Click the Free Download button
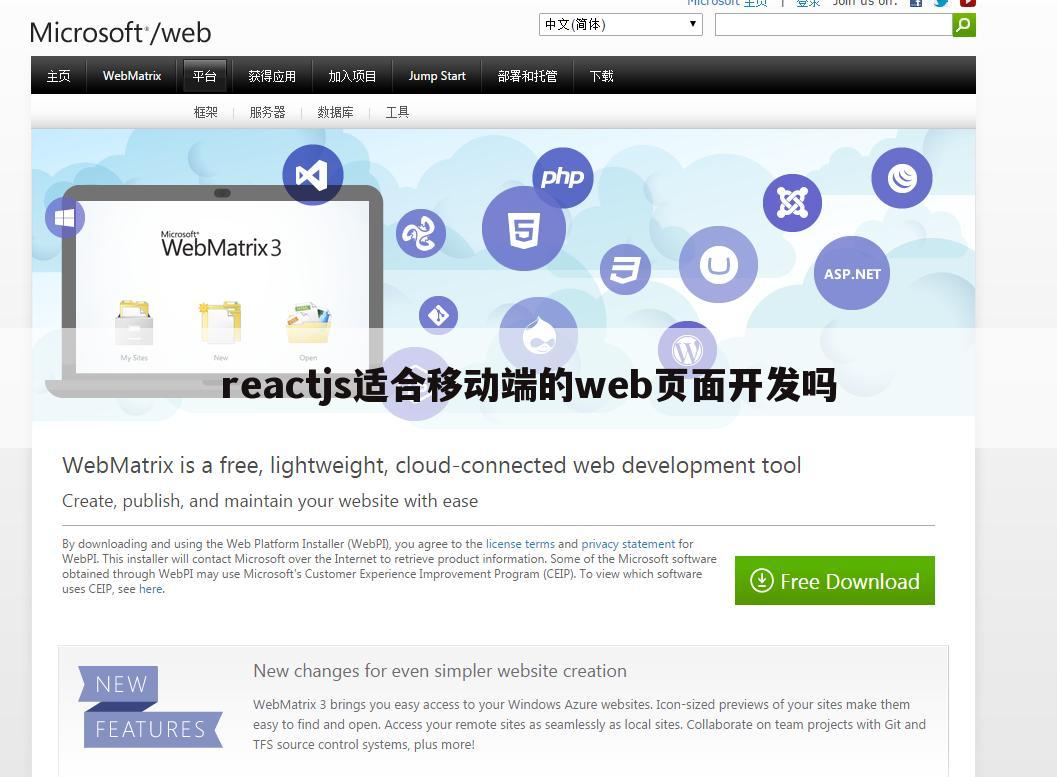The height and width of the screenshot is (777, 1057). coord(834,580)
